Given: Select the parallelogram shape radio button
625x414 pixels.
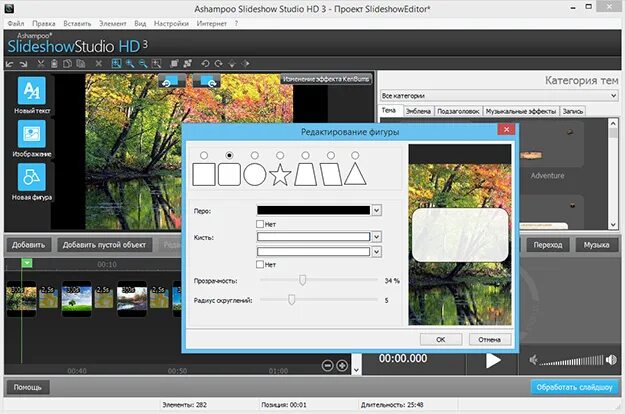Looking at the screenshot, I should [330, 155].
